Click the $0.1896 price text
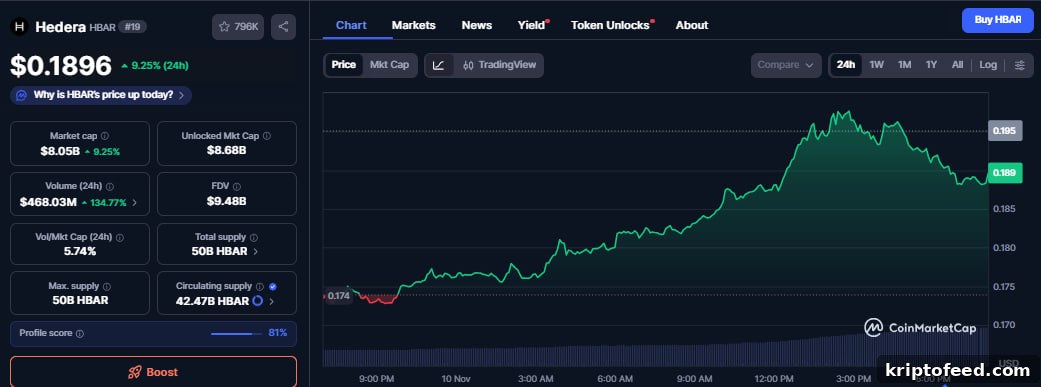This screenshot has height=387, width=1041. click(60, 65)
